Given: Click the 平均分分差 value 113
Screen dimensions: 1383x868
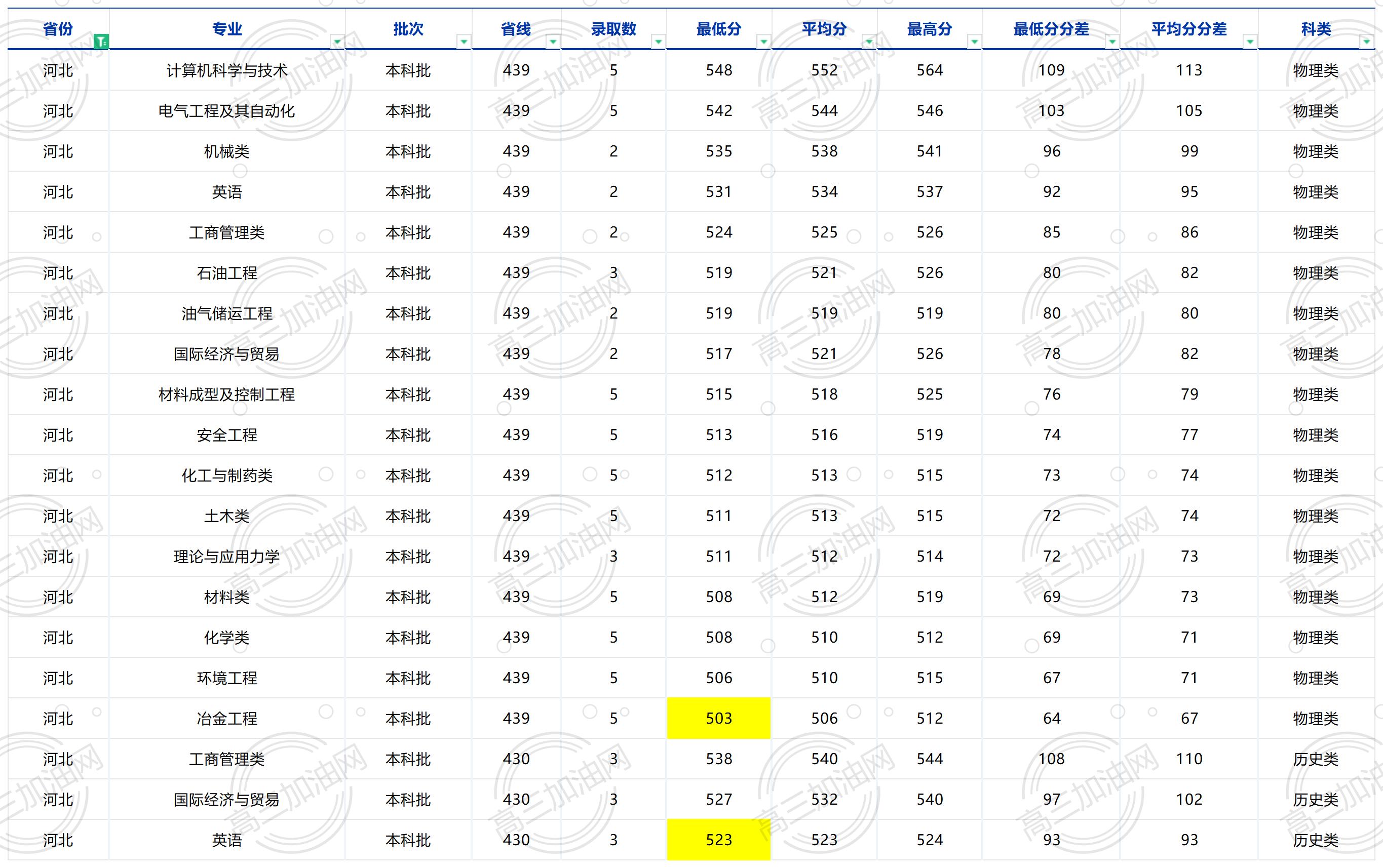Looking at the screenshot, I should pyautogui.click(x=1189, y=70).
